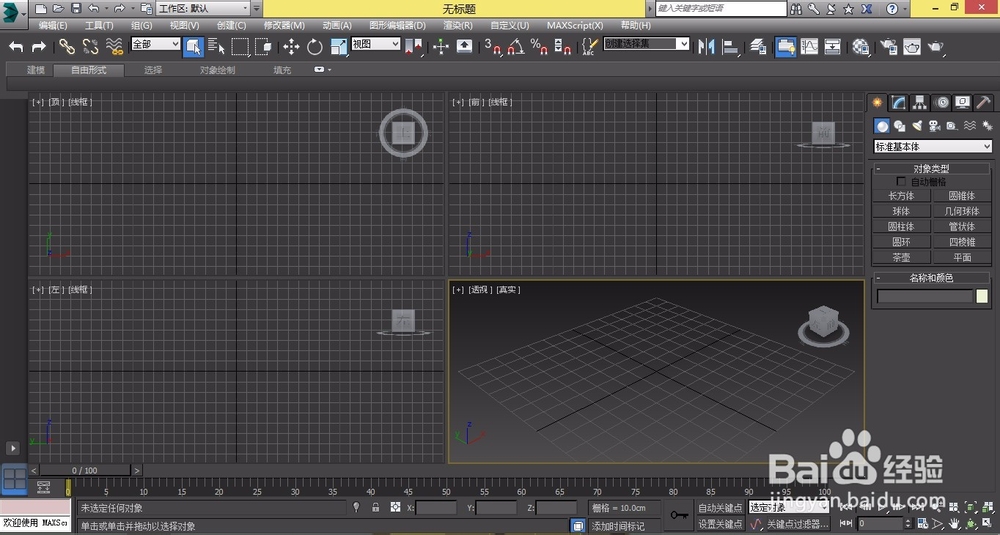Choose the Select Object tool
The width and height of the screenshot is (1000, 535).
pyautogui.click(x=193, y=47)
